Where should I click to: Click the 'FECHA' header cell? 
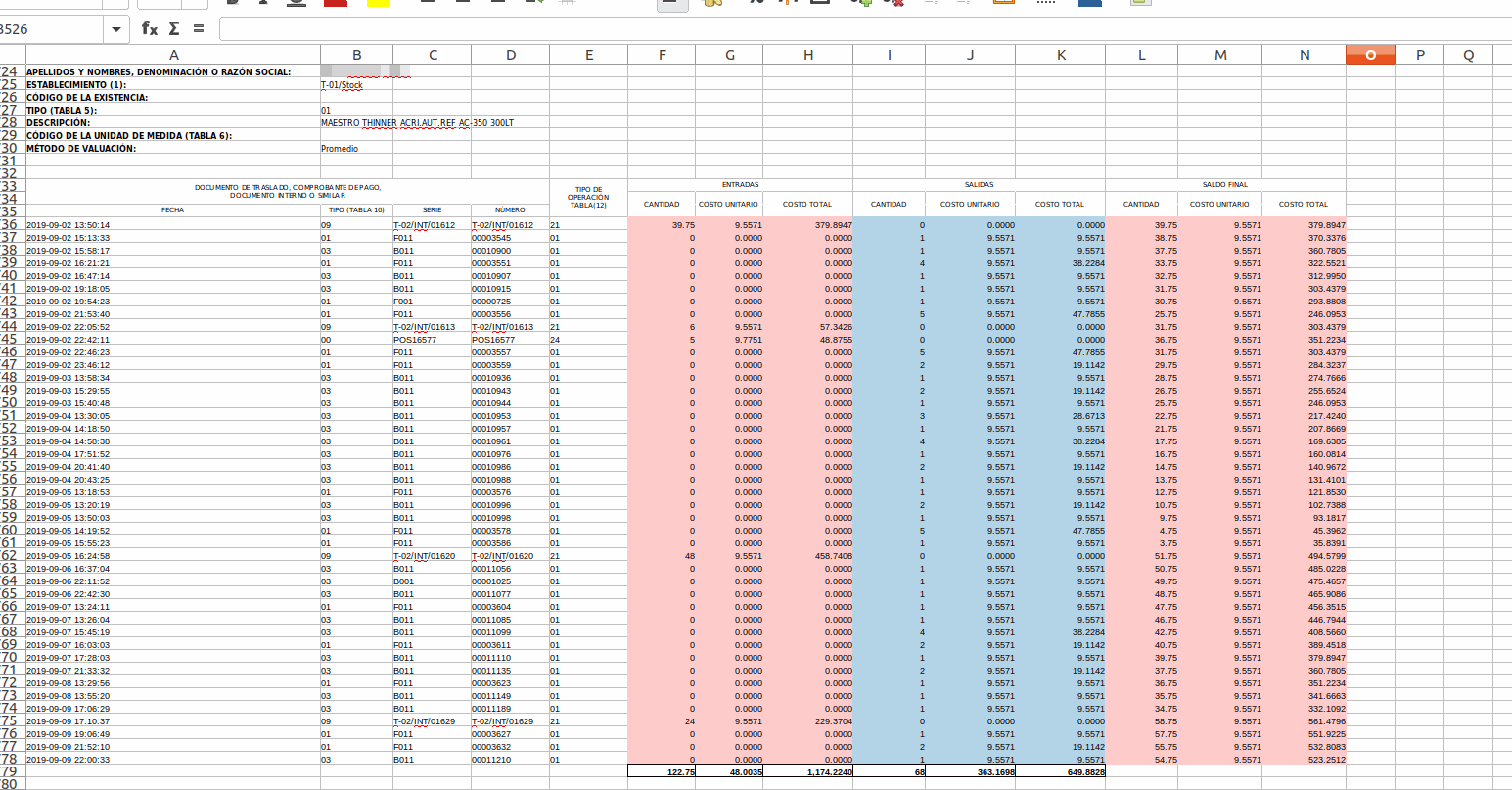click(x=173, y=209)
